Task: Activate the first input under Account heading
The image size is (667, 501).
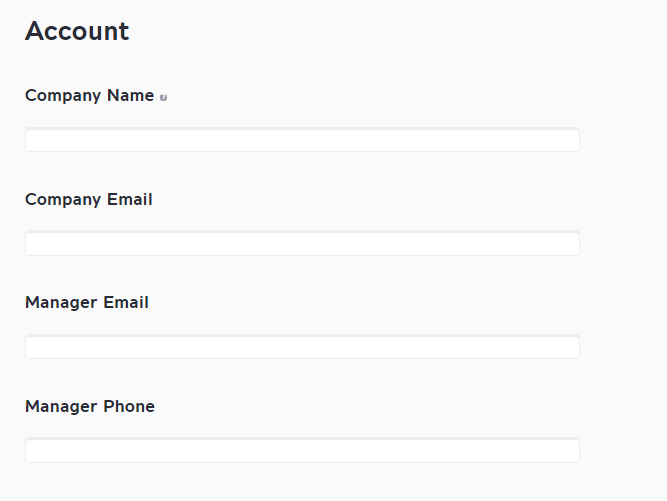Action: [302, 139]
